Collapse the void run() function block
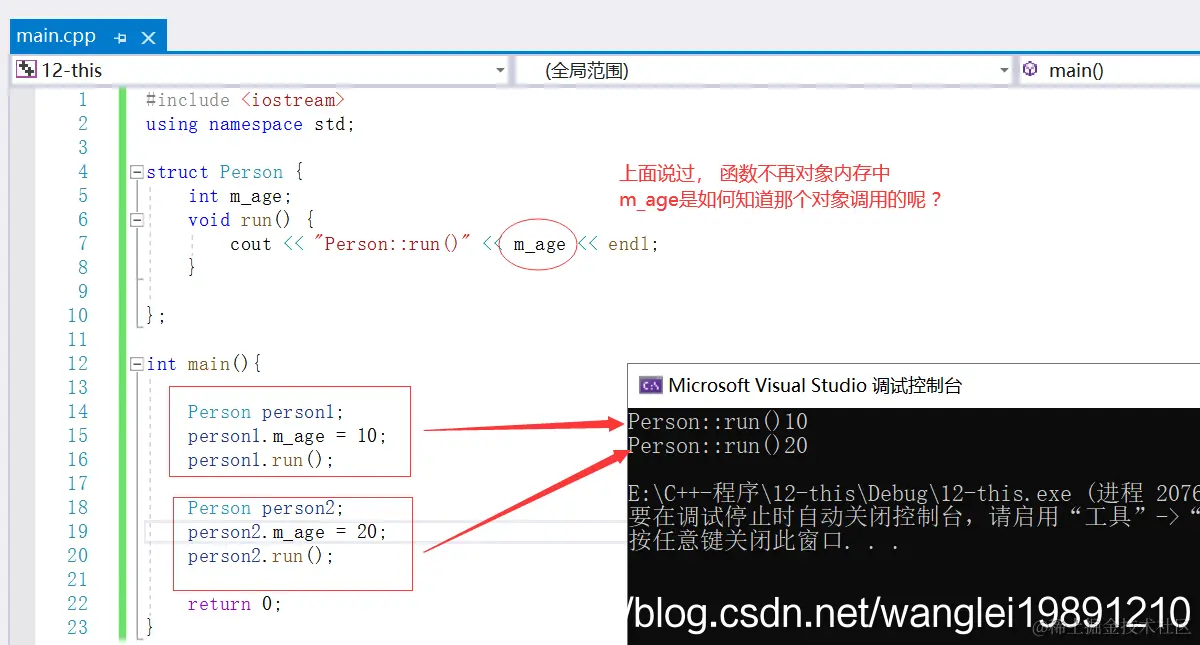This screenshot has height=645, width=1200. coord(137,220)
